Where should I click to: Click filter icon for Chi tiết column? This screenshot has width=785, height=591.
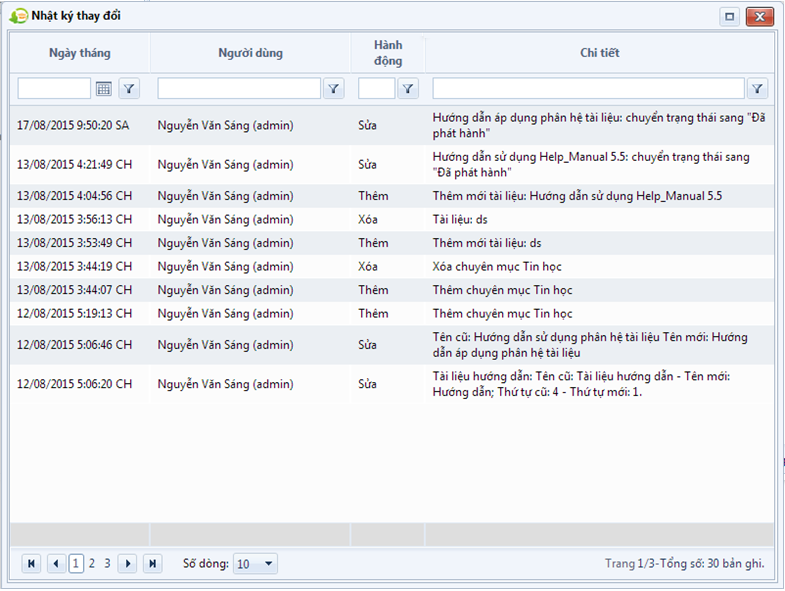point(758,89)
